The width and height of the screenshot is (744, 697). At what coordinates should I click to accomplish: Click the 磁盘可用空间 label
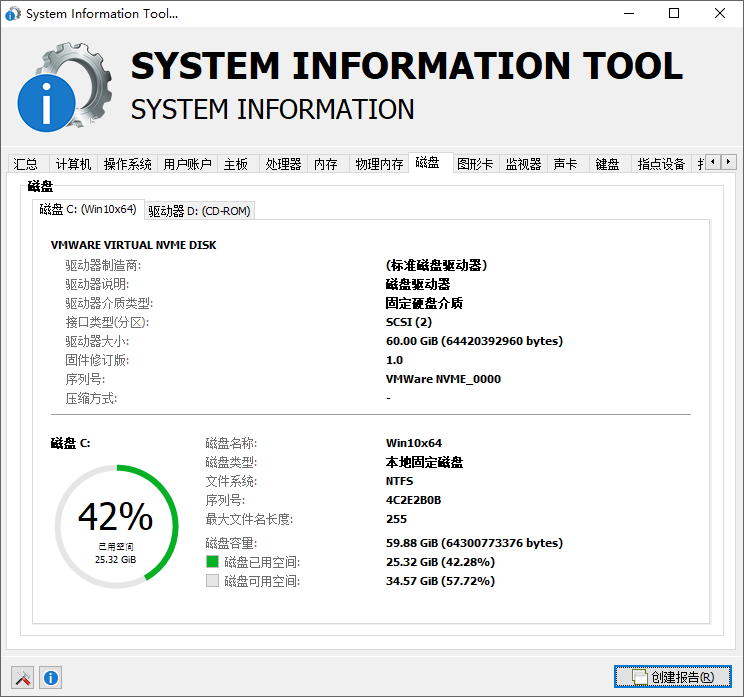tap(262, 581)
